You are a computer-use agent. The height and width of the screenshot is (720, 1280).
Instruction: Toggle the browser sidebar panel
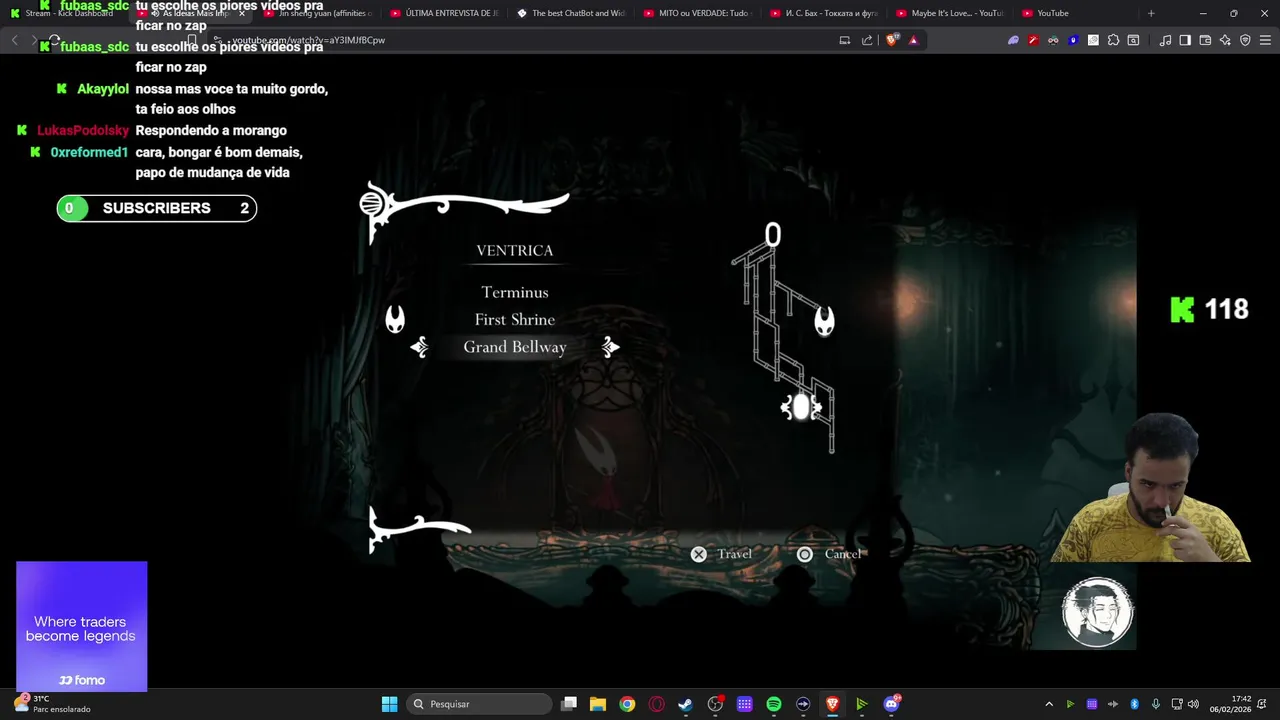1185,40
